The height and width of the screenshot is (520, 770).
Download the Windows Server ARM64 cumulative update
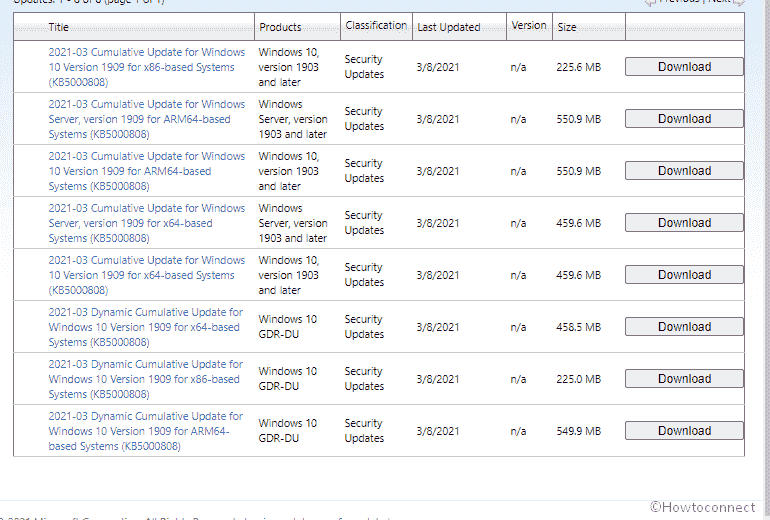684,119
